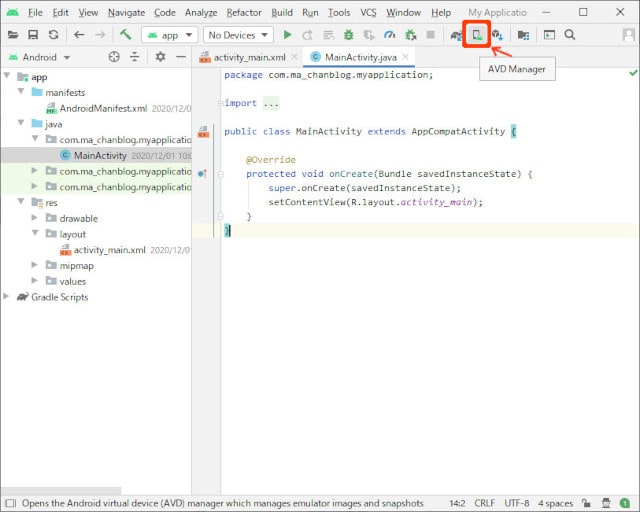Open the Refactor menu

[x=244, y=13]
